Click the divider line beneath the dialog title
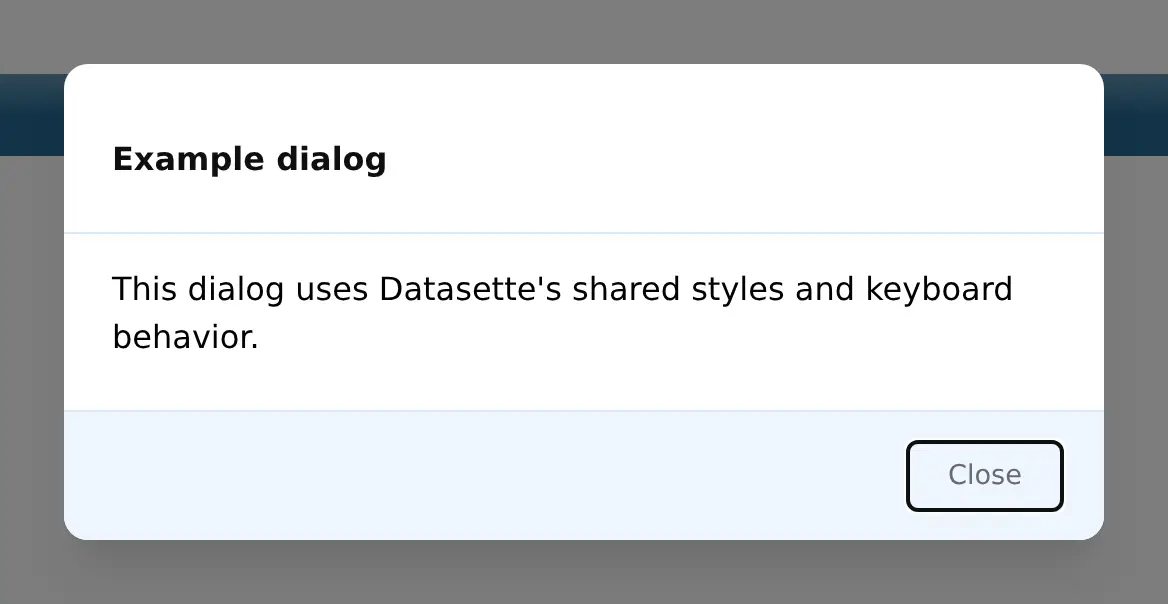The width and height of the screenshot is (1168, 604). [x=584, y=233]
